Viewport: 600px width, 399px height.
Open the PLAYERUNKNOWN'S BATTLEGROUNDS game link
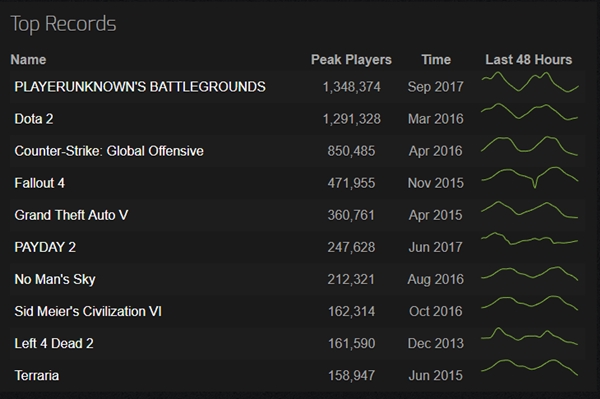click(140, 87)
